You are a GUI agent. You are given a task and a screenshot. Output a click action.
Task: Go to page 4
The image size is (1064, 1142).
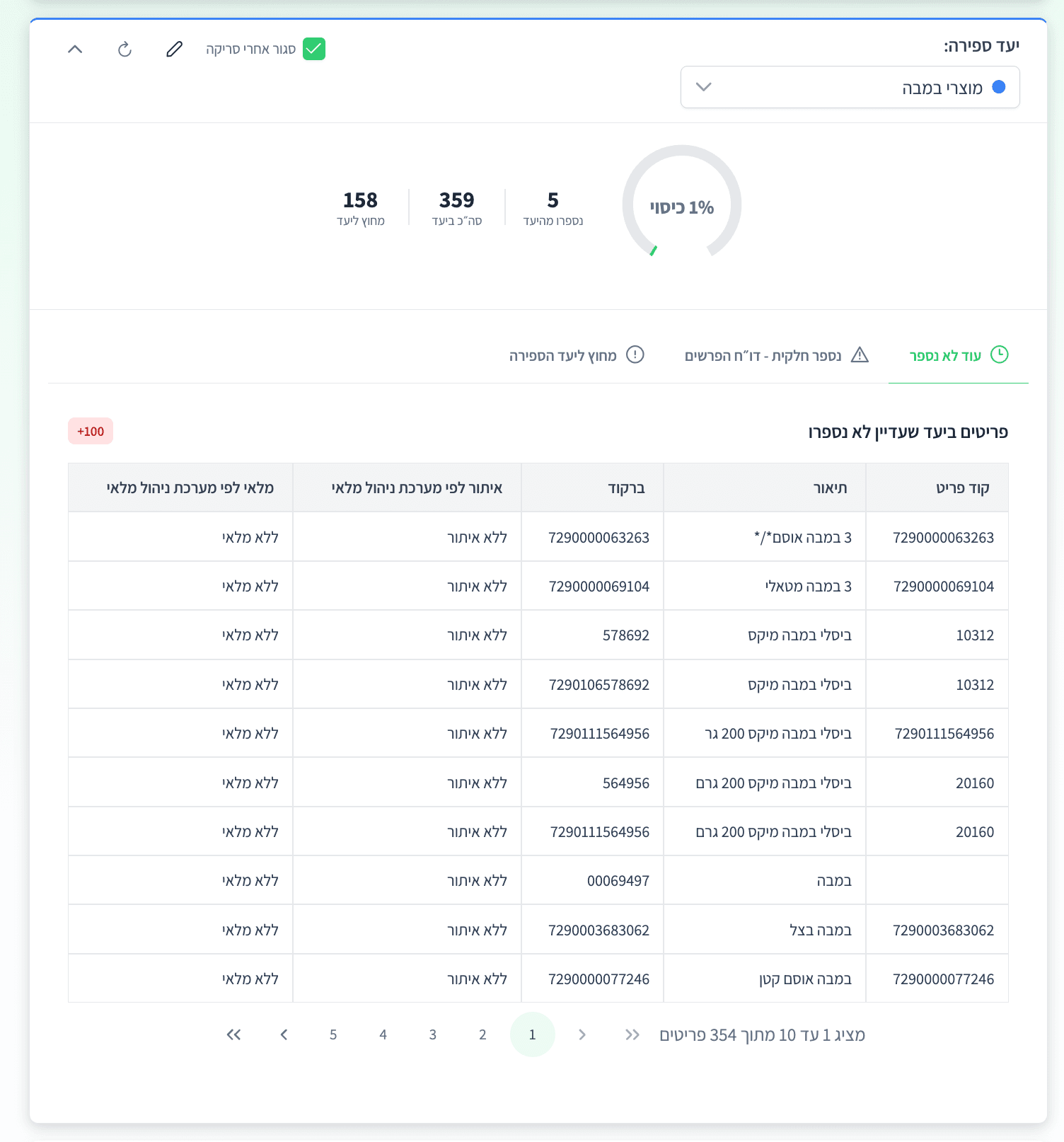383,1034
